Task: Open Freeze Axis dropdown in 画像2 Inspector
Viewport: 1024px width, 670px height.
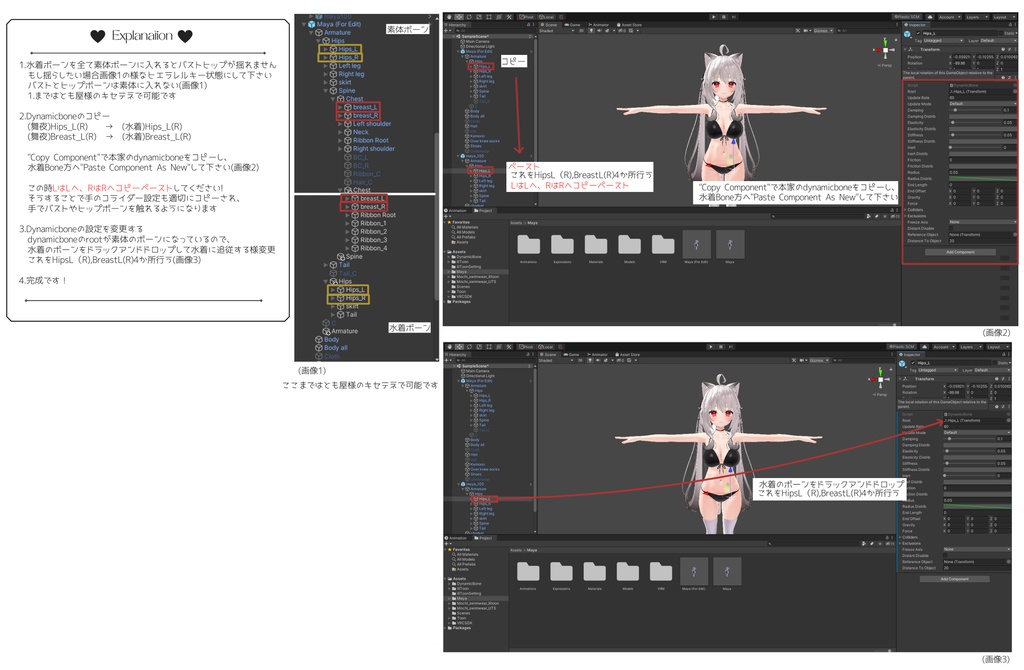Action: pyautogui.click(x=983, y=222)
